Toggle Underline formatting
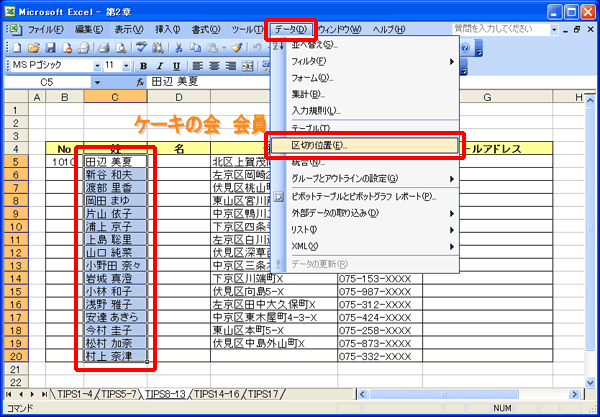The width and height of the screenshot is (600, 417). coord(176,66)
